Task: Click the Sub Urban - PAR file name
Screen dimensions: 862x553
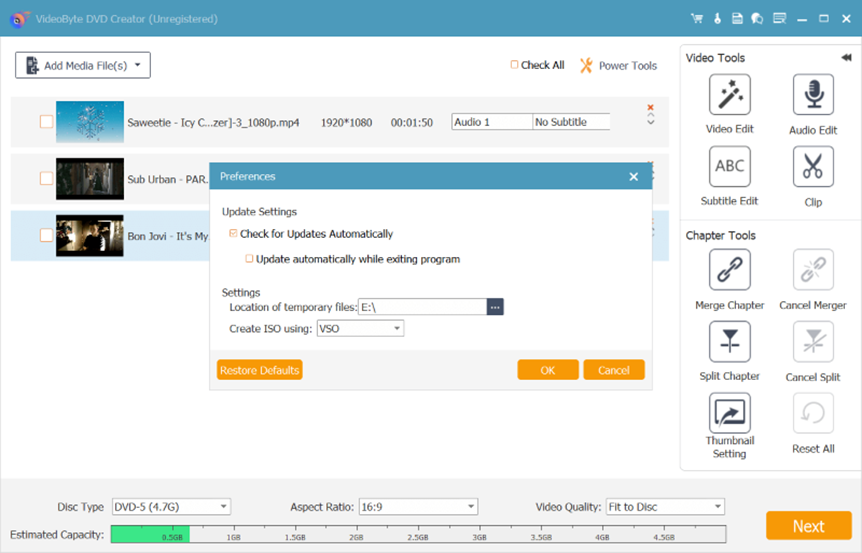Action: click(168, 179)
